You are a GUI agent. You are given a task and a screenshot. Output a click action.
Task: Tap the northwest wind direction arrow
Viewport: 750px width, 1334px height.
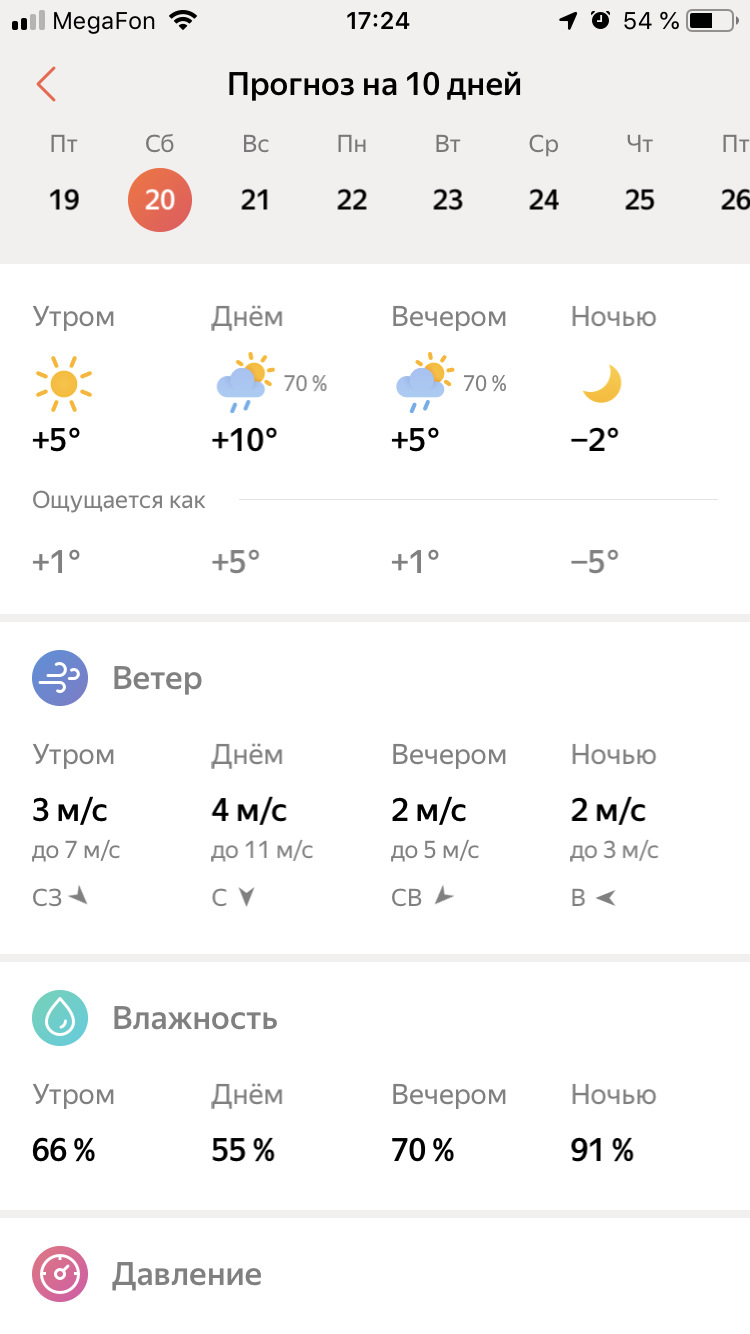(78, 897)
